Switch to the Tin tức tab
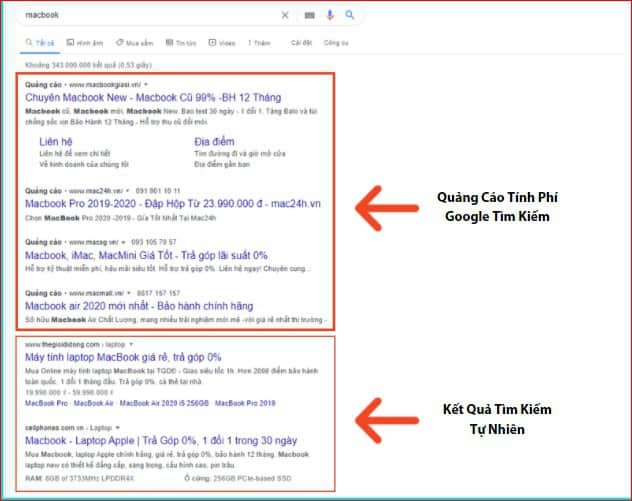632x501 pixels. coord(181,43)
